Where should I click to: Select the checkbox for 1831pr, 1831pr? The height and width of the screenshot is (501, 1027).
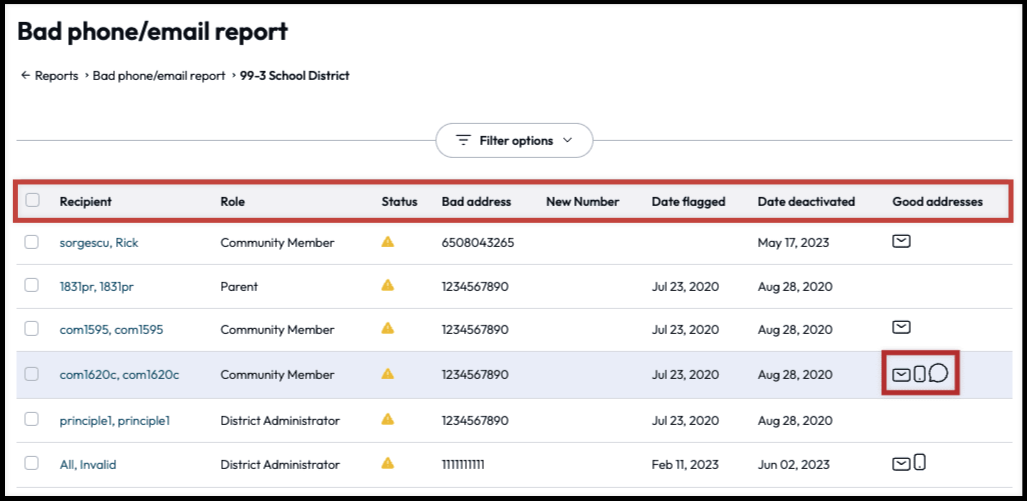(x=32, y=286)
